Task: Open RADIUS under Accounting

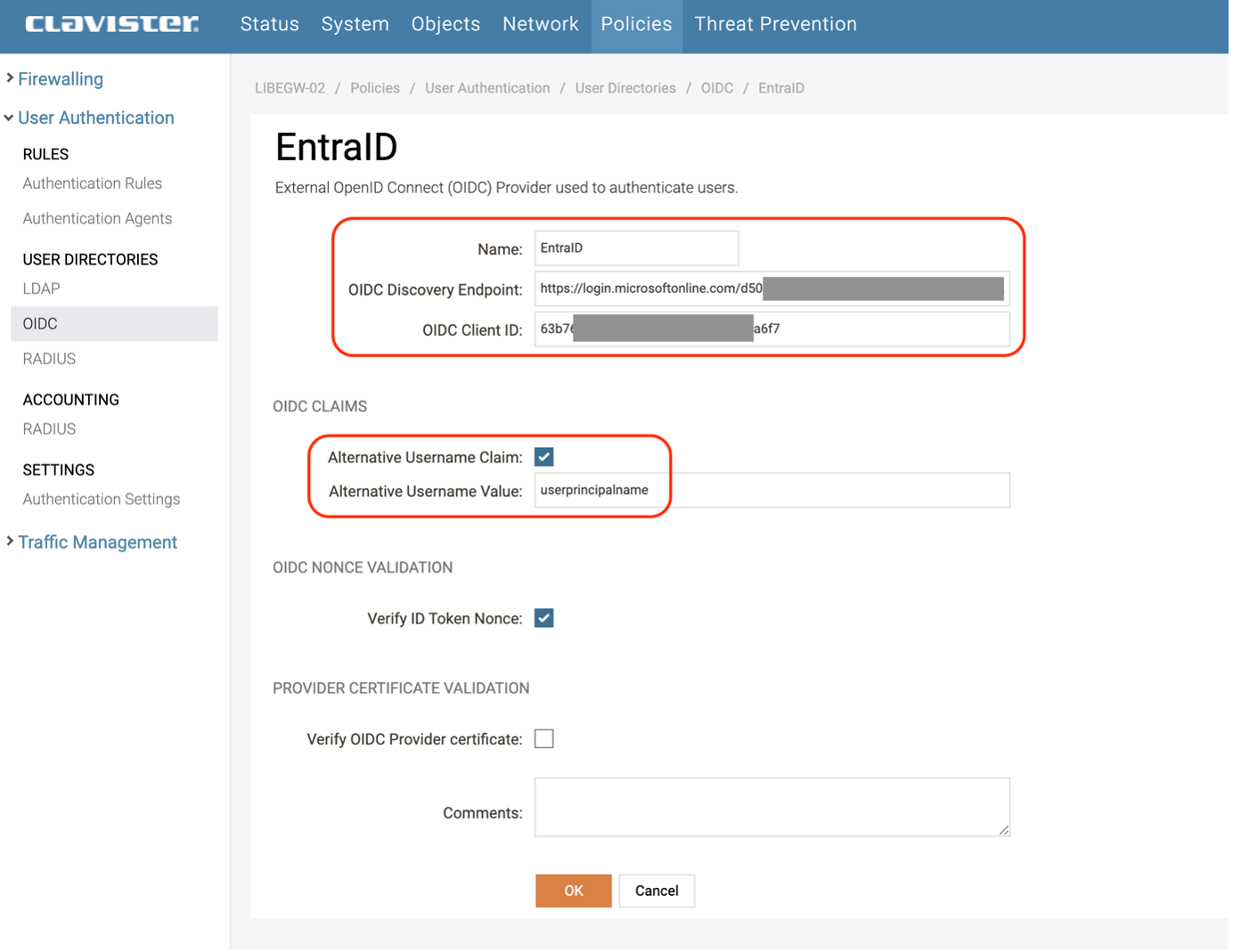Action: click(49, 429)
